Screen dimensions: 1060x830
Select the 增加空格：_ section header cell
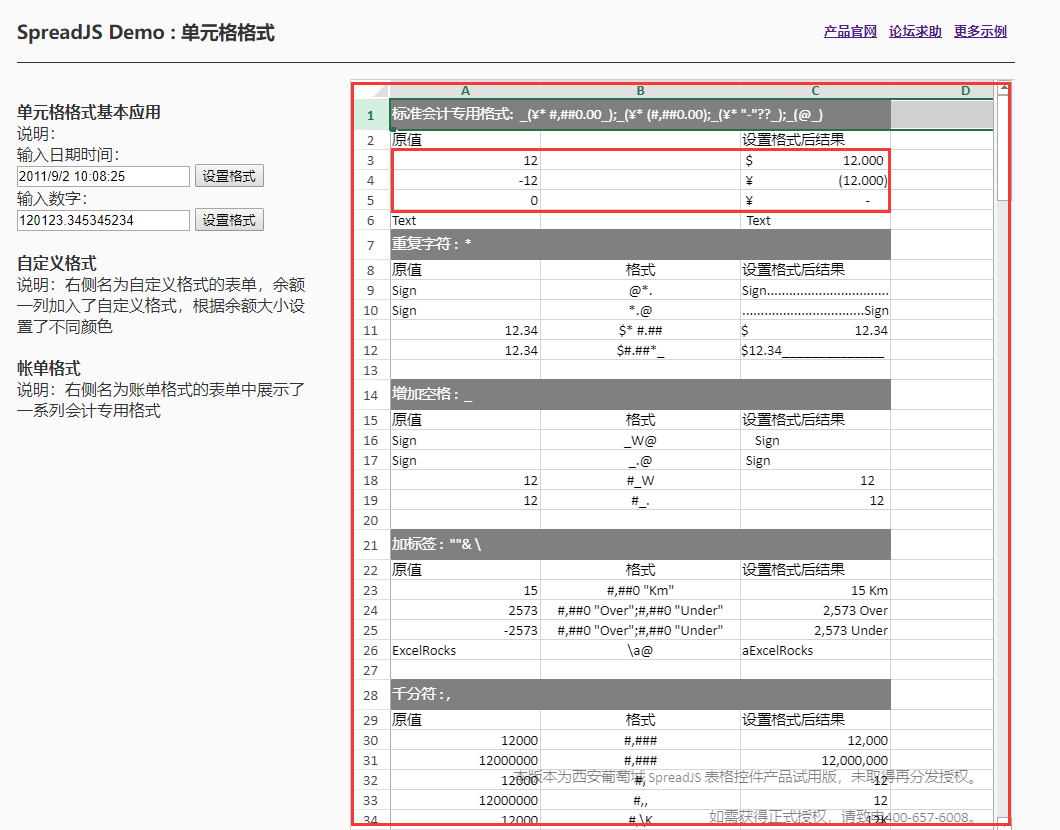click(x=640, y=395)
